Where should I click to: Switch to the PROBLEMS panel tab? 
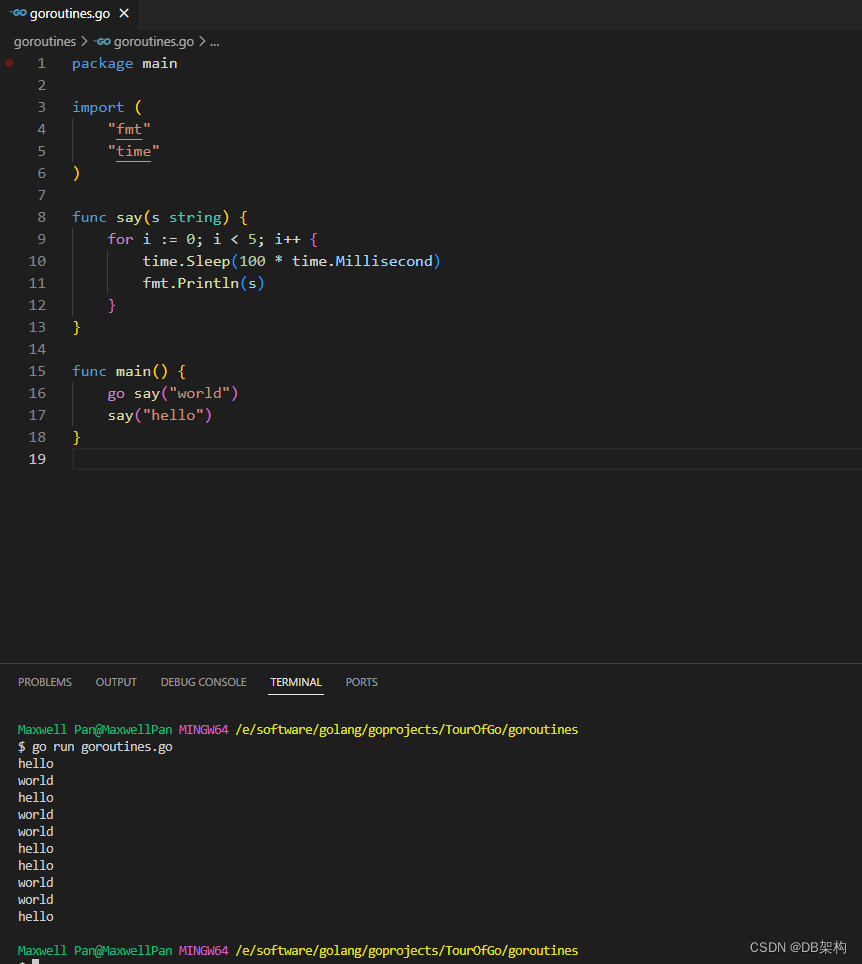click(x=44, y=682)
